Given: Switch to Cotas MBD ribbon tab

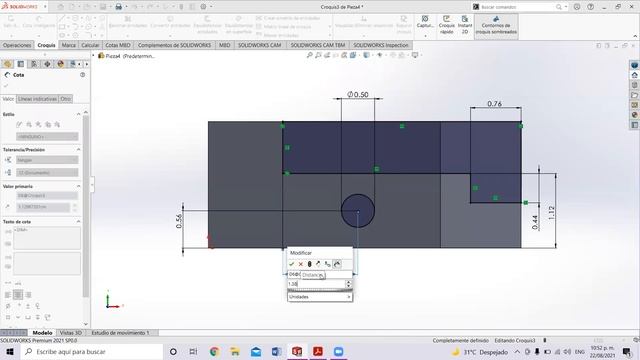Looking at the screenshot, I should coord(118,45).
